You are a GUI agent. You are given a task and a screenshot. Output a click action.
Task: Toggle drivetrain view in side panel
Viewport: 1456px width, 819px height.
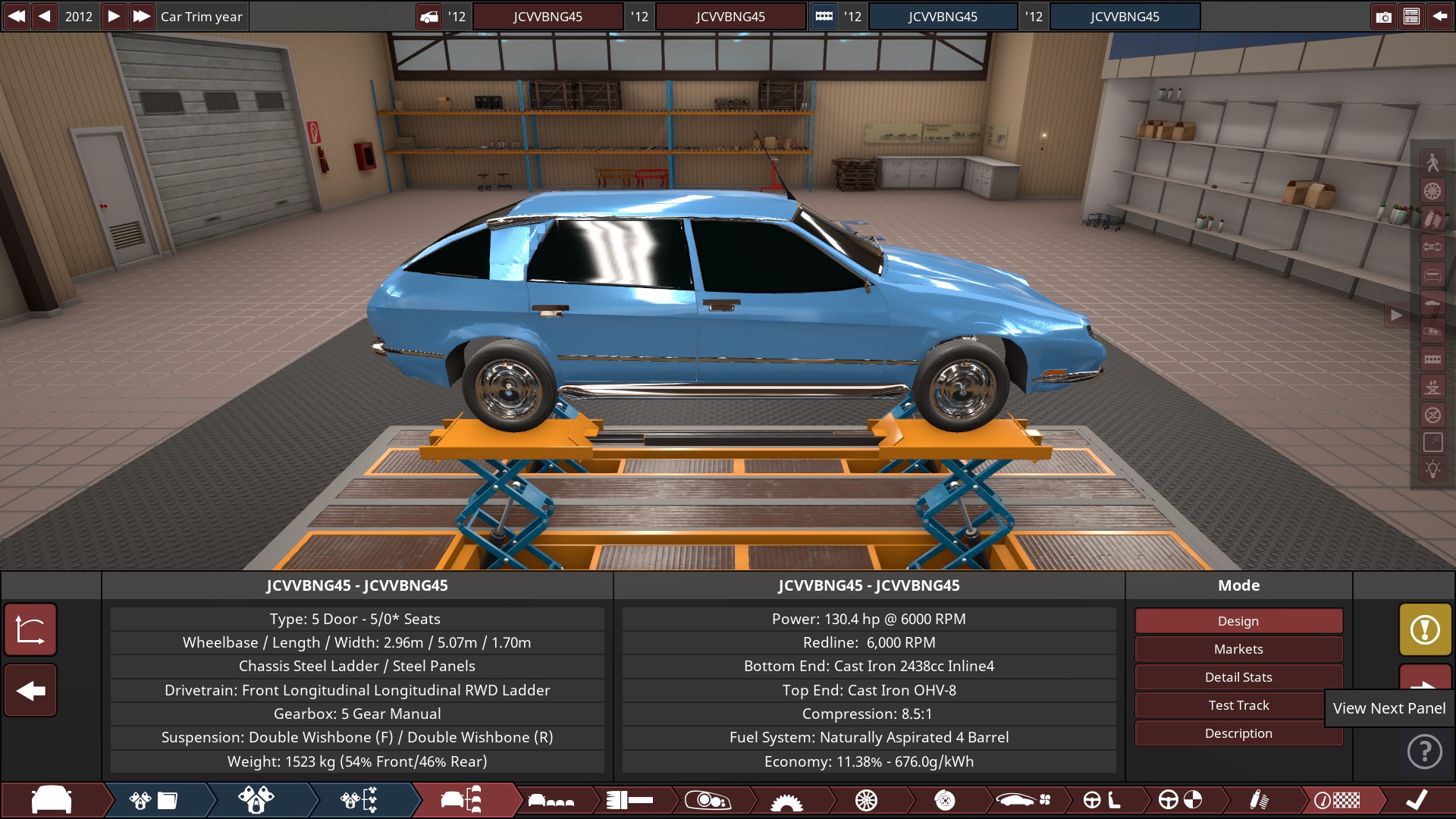(x=1432, y=246)
